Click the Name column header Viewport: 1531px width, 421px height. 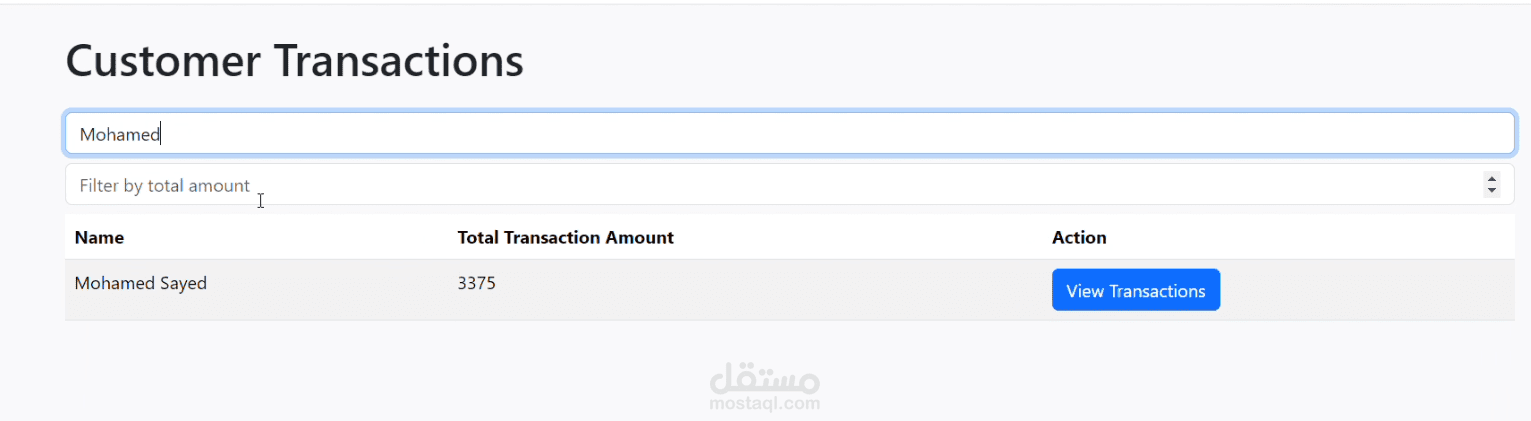pyautogui.click(x=99, y=237)
